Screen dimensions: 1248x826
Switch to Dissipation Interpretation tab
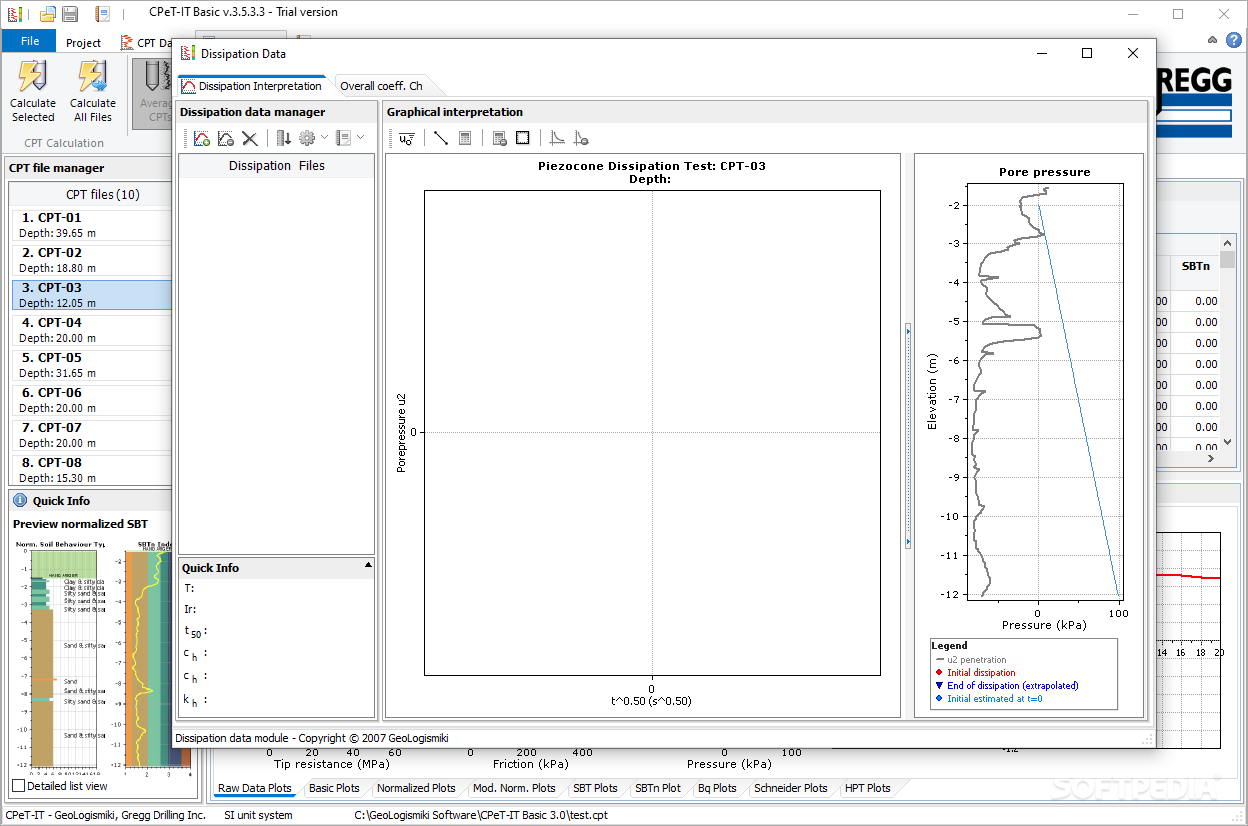252,86
